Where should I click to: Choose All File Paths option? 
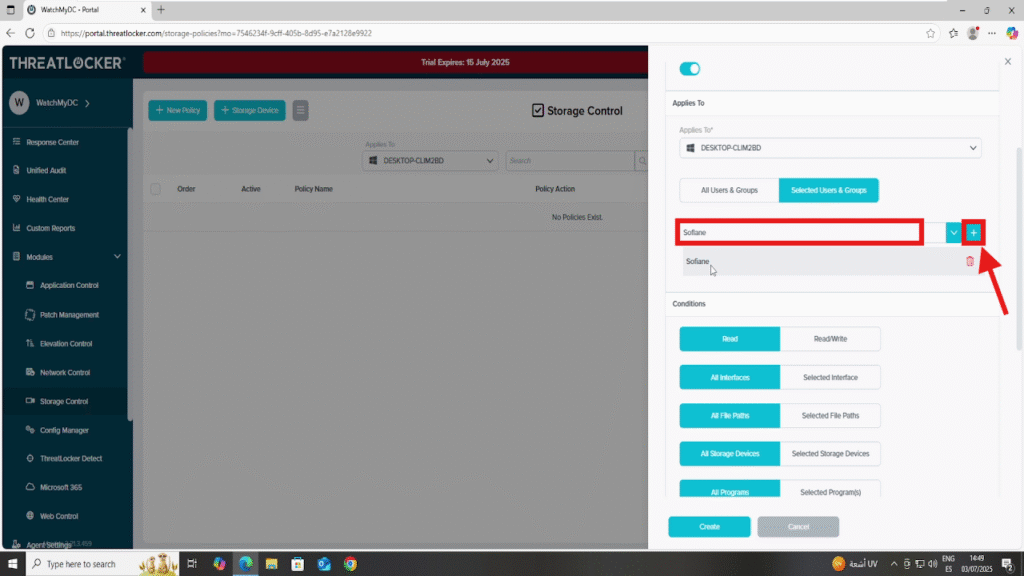[x=729, y=415]
